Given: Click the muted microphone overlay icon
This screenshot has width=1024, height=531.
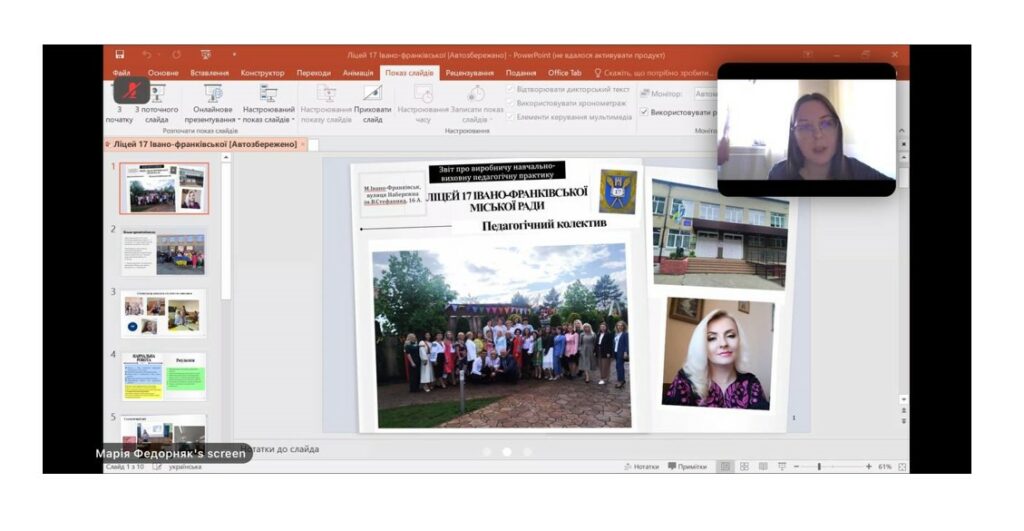Looking at the screenshot, I should pos(132,90).
